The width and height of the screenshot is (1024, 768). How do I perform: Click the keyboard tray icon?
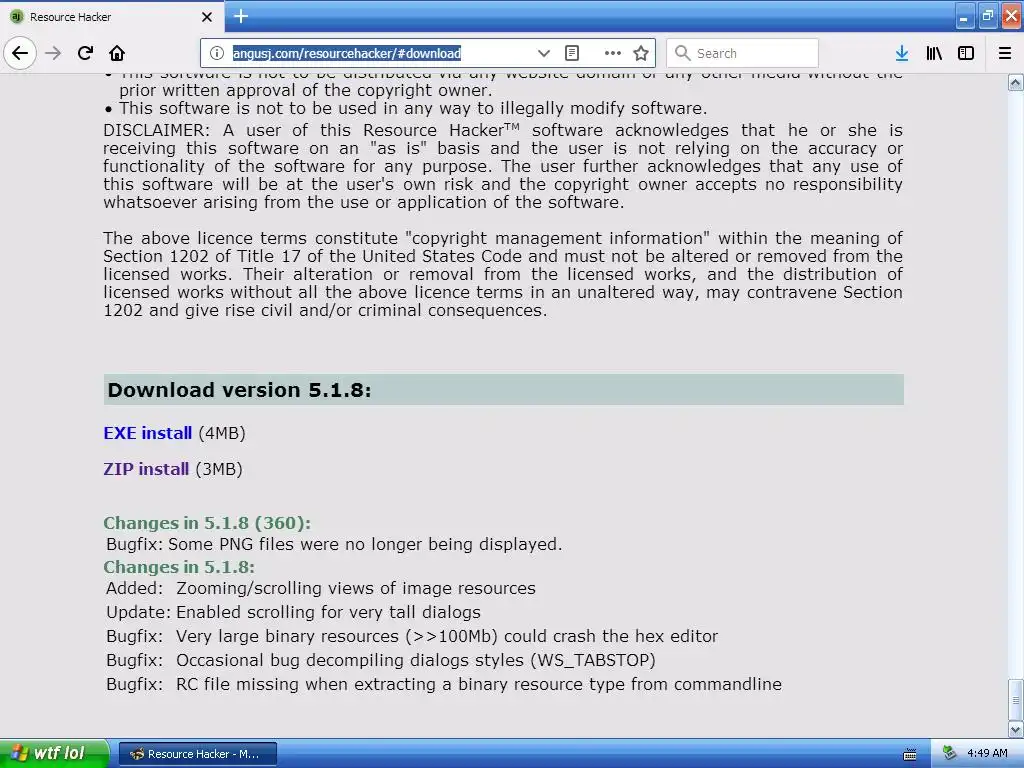[x=910, y=754]
